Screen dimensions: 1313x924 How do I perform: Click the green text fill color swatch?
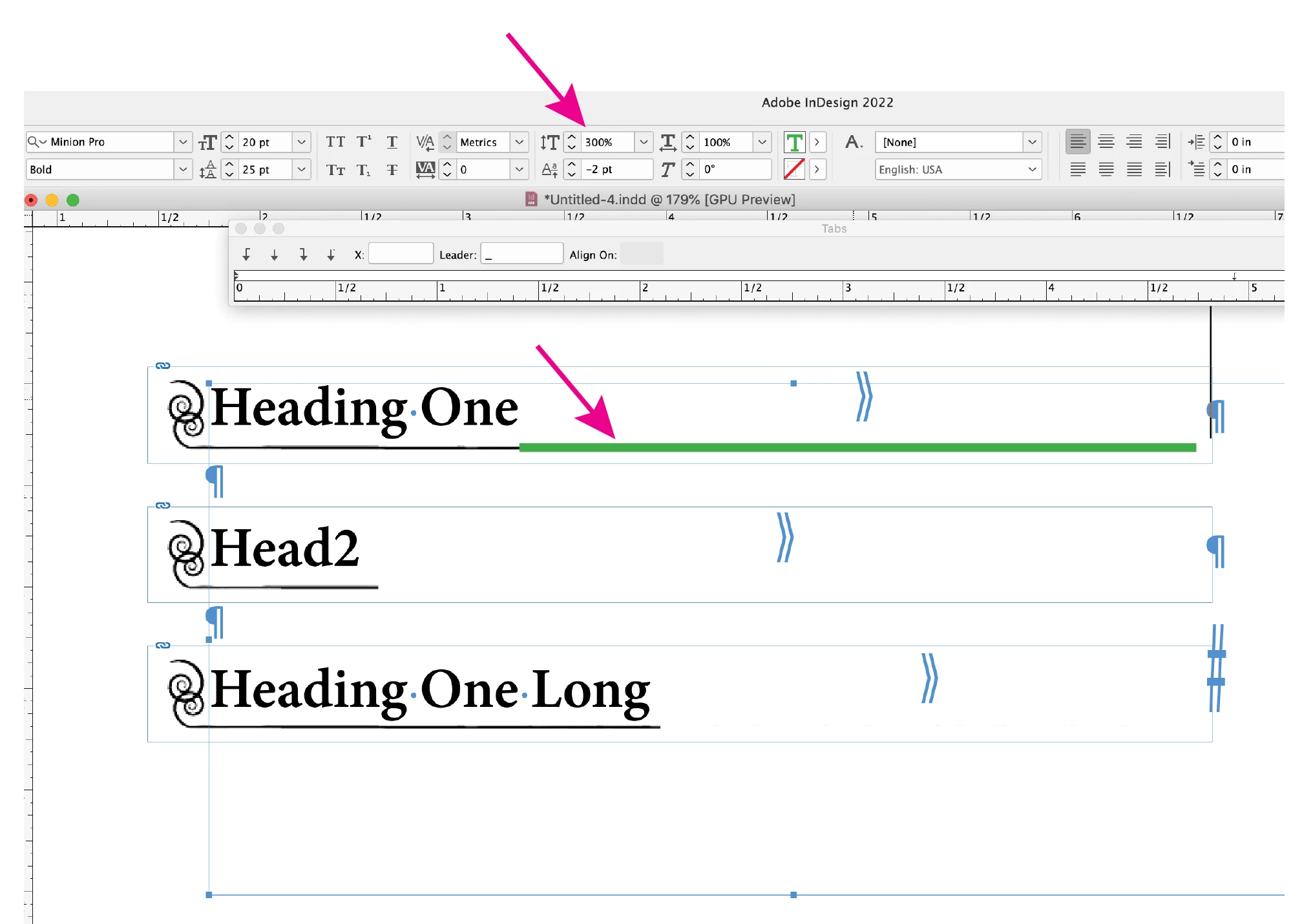point(794,142)
